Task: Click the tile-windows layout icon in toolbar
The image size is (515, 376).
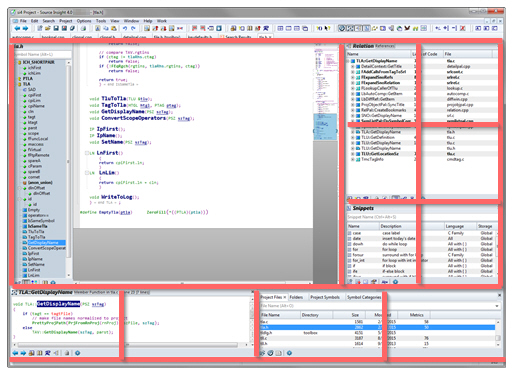Action: point(280,29)
